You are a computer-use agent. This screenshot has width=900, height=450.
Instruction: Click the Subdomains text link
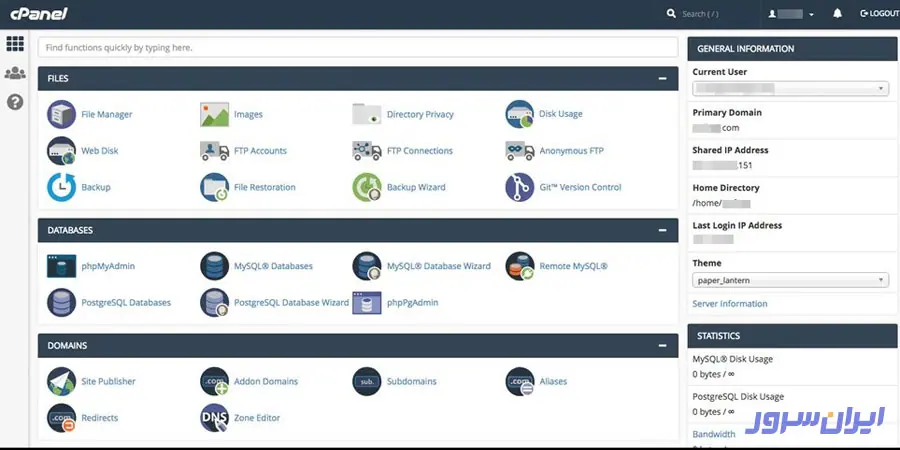pyautogui.click(x=412, y=382)
